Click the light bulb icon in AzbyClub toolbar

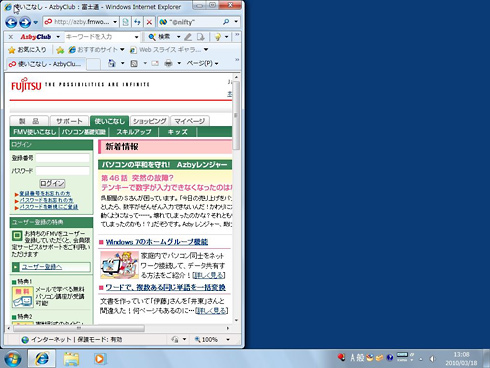coord(217,37)
